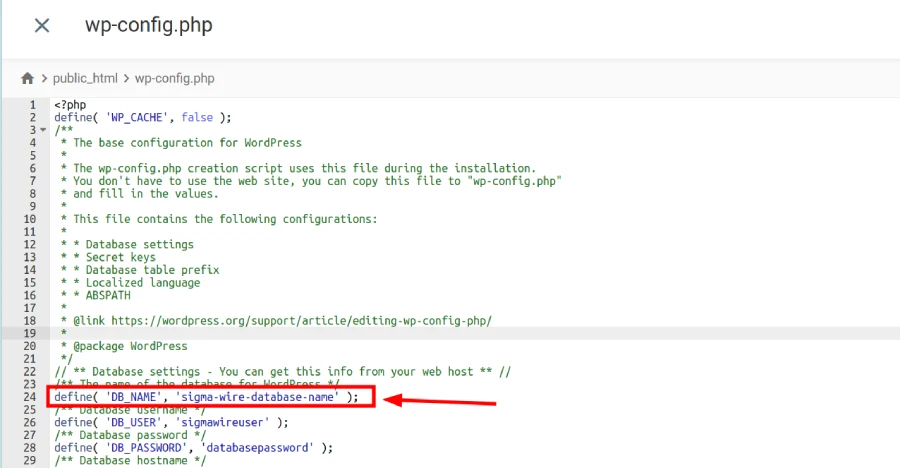
Task: Close the wp-config.php editor with X
Action: [x=42, y=25]
